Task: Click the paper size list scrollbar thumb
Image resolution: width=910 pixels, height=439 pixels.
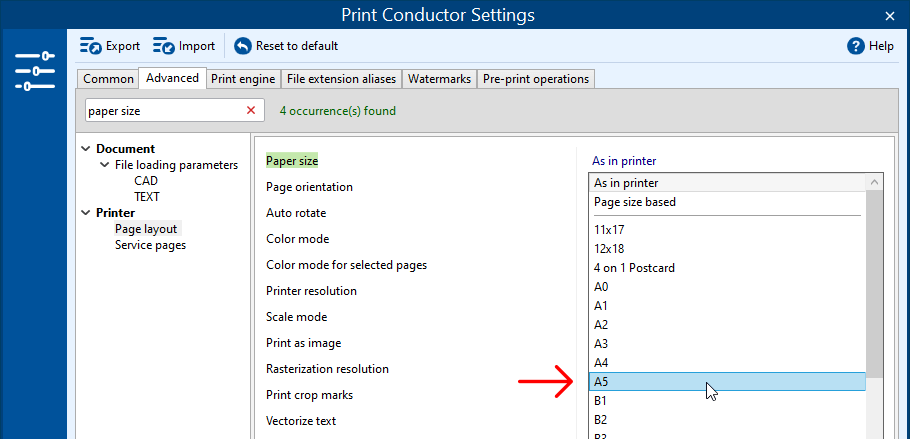Action: click(x=875, y=283)
